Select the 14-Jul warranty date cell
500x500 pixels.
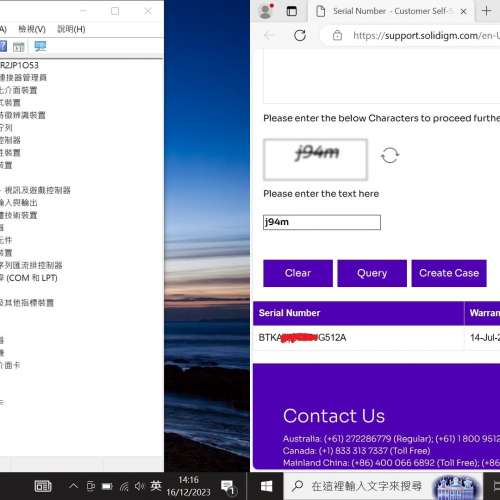click(482, 338)
